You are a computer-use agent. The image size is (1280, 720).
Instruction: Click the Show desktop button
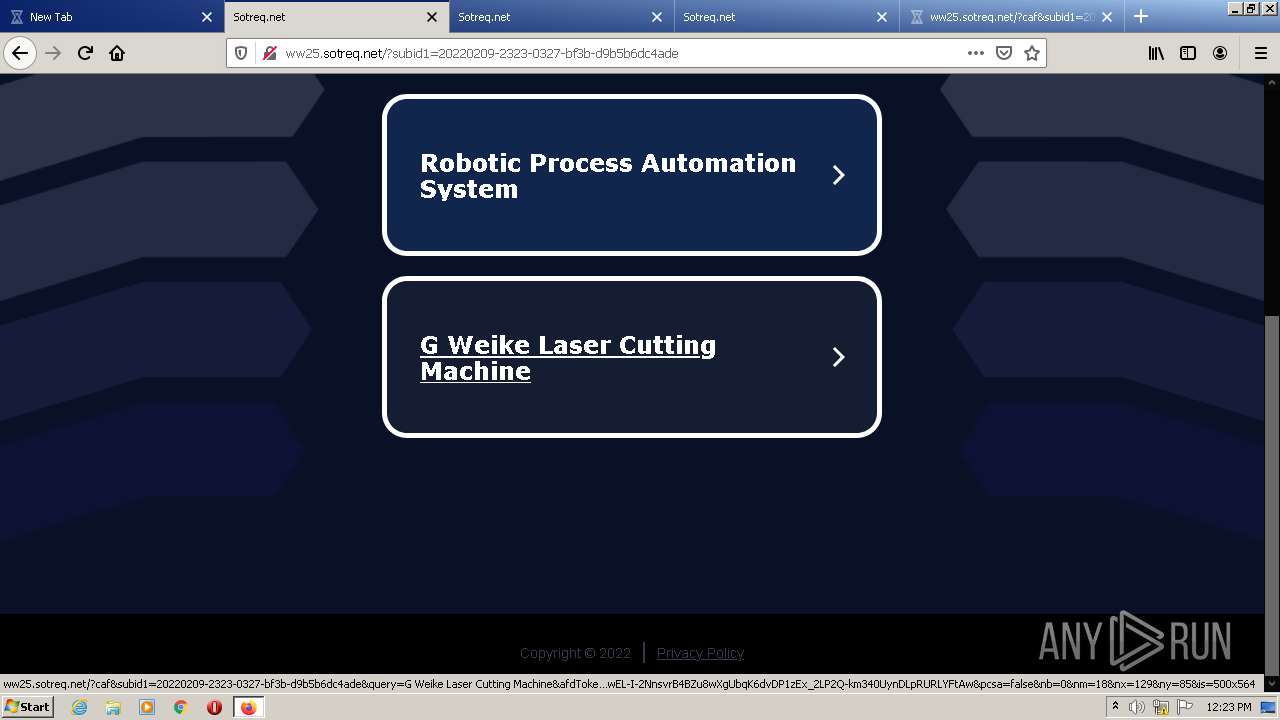1269,707
